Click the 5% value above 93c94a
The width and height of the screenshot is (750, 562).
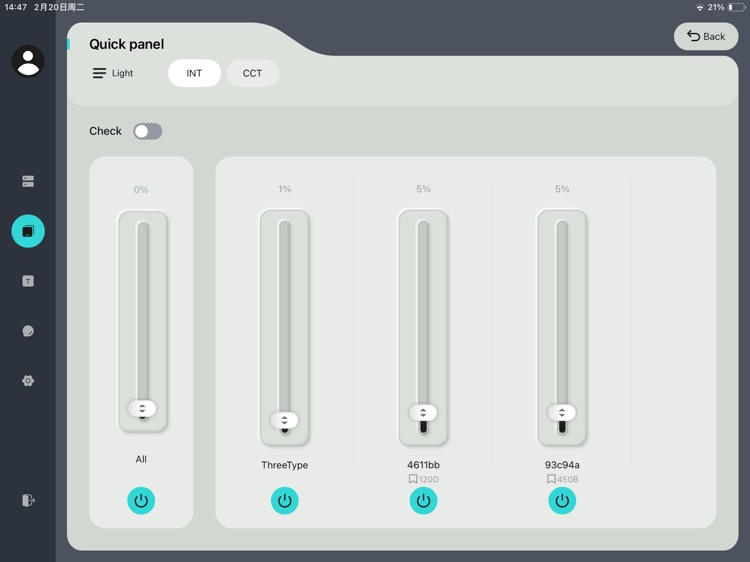tap(562, 189)
